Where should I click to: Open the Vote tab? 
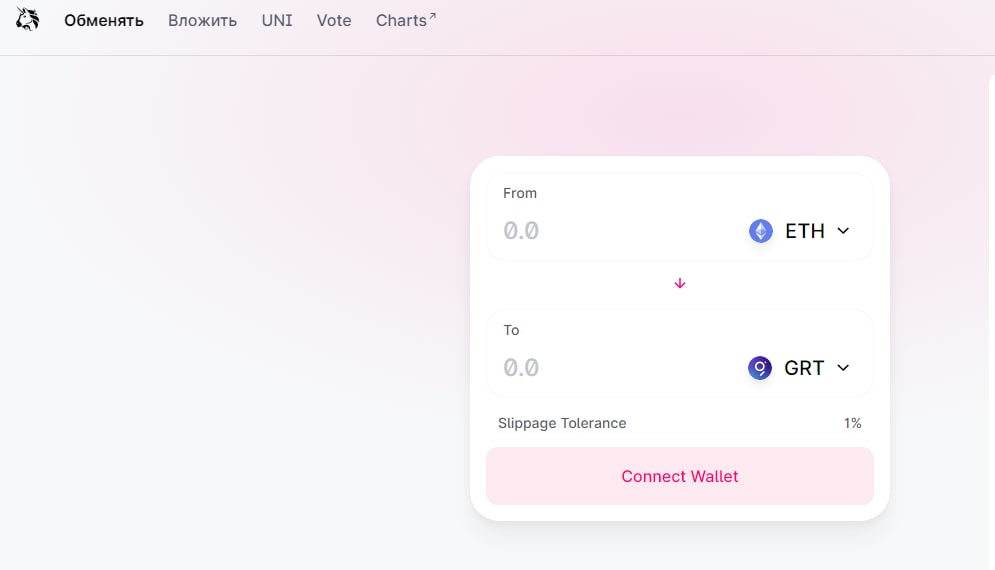(334, 20)
